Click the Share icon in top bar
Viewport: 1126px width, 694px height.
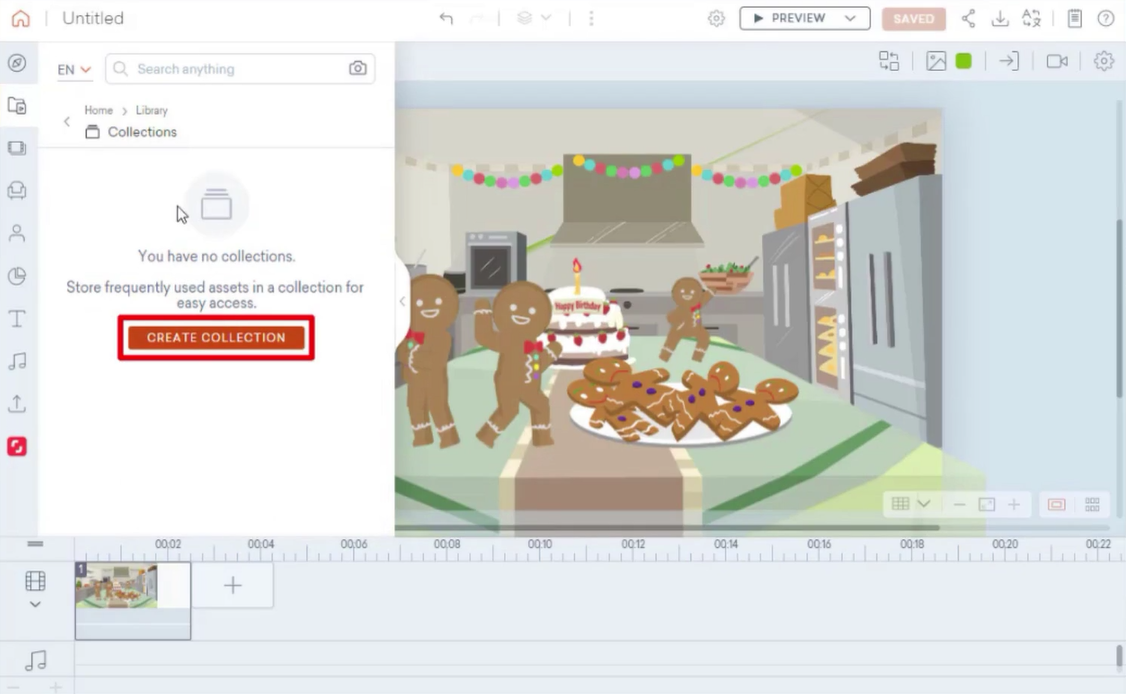968,18
